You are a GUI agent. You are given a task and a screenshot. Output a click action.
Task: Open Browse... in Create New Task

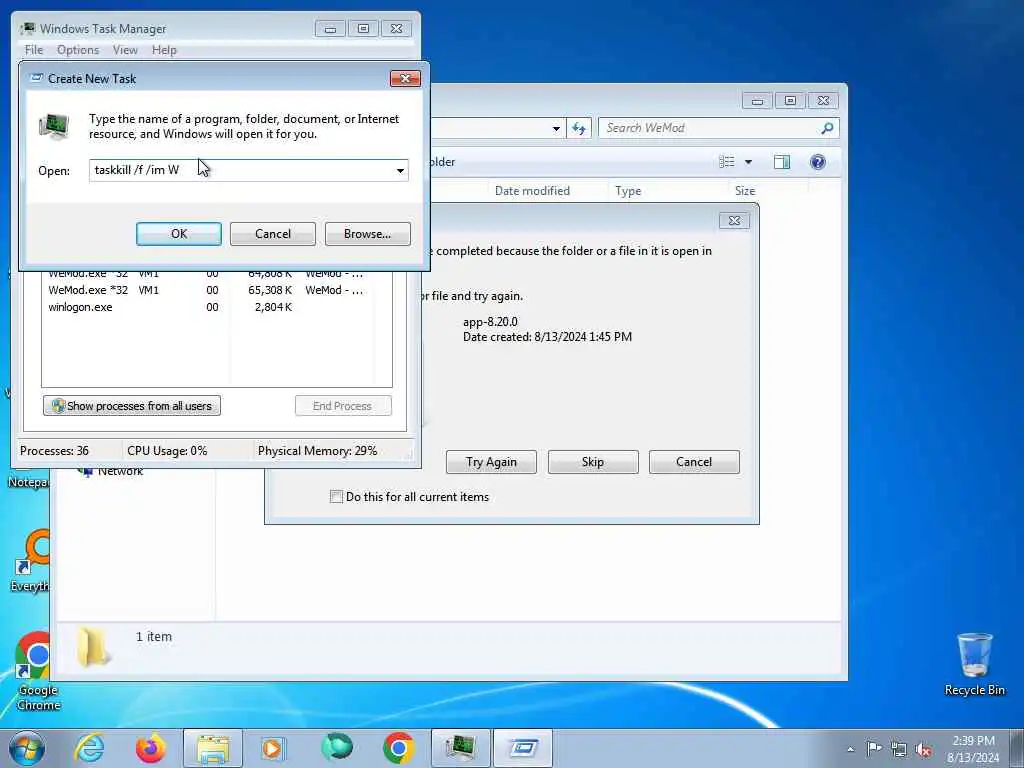367,234
